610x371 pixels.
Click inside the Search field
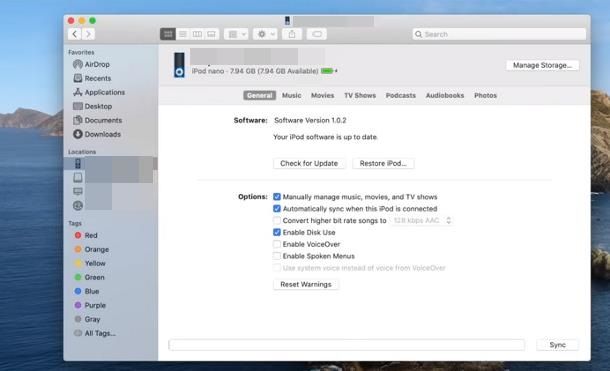pyautogui.click(x=499, y=34)
